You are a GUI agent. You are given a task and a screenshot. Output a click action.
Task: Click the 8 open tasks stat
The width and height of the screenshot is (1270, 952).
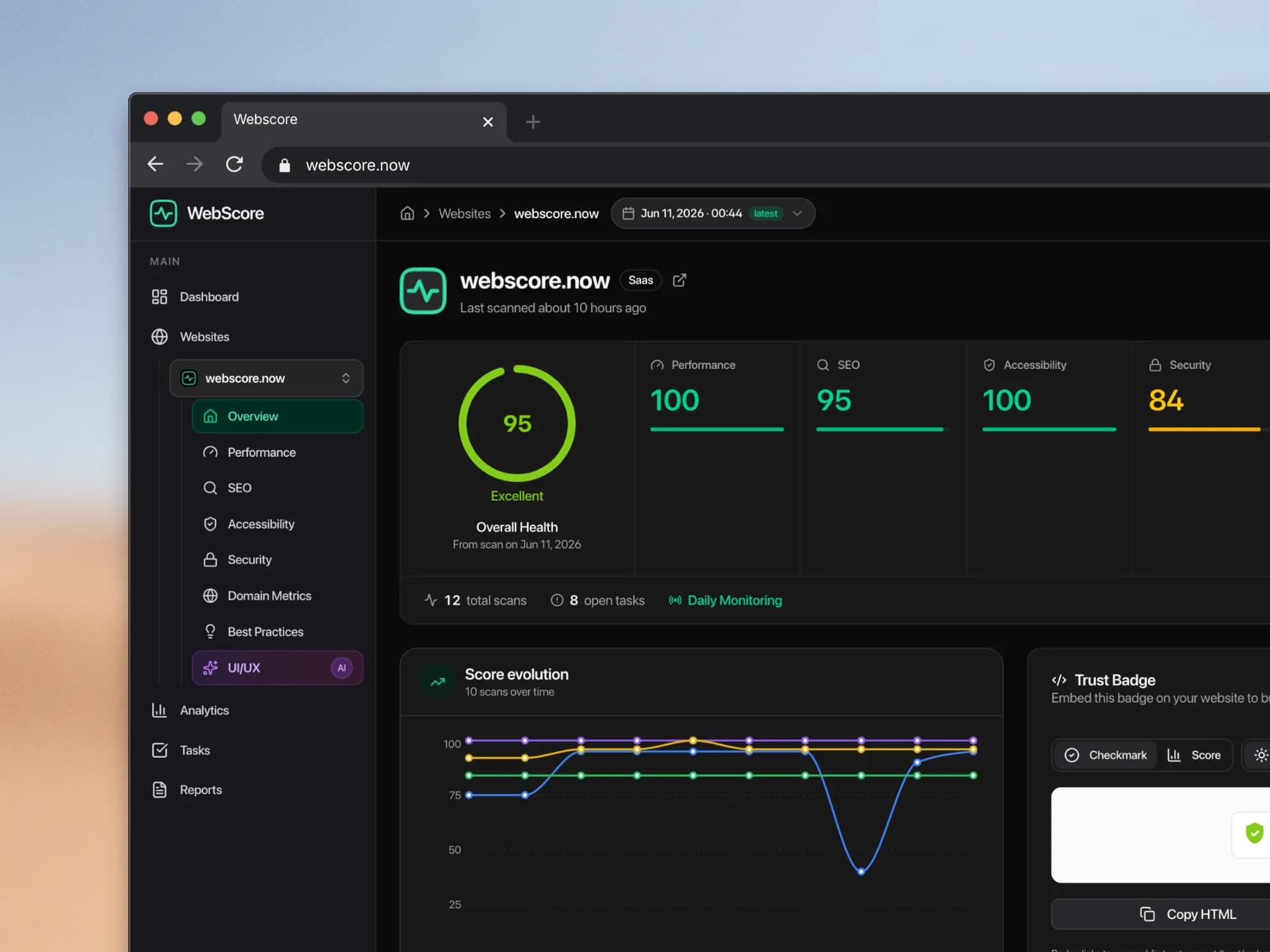pyautogui.click(x=597, y=600)
